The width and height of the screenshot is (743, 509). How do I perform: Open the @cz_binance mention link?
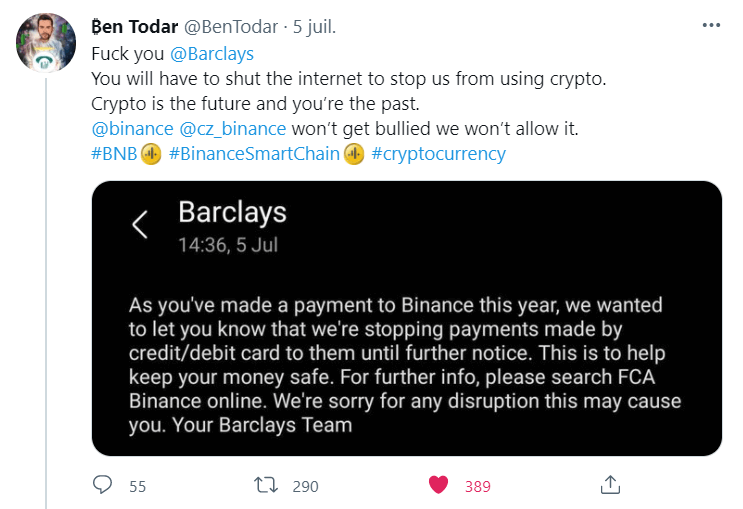[x=232, y=129]
